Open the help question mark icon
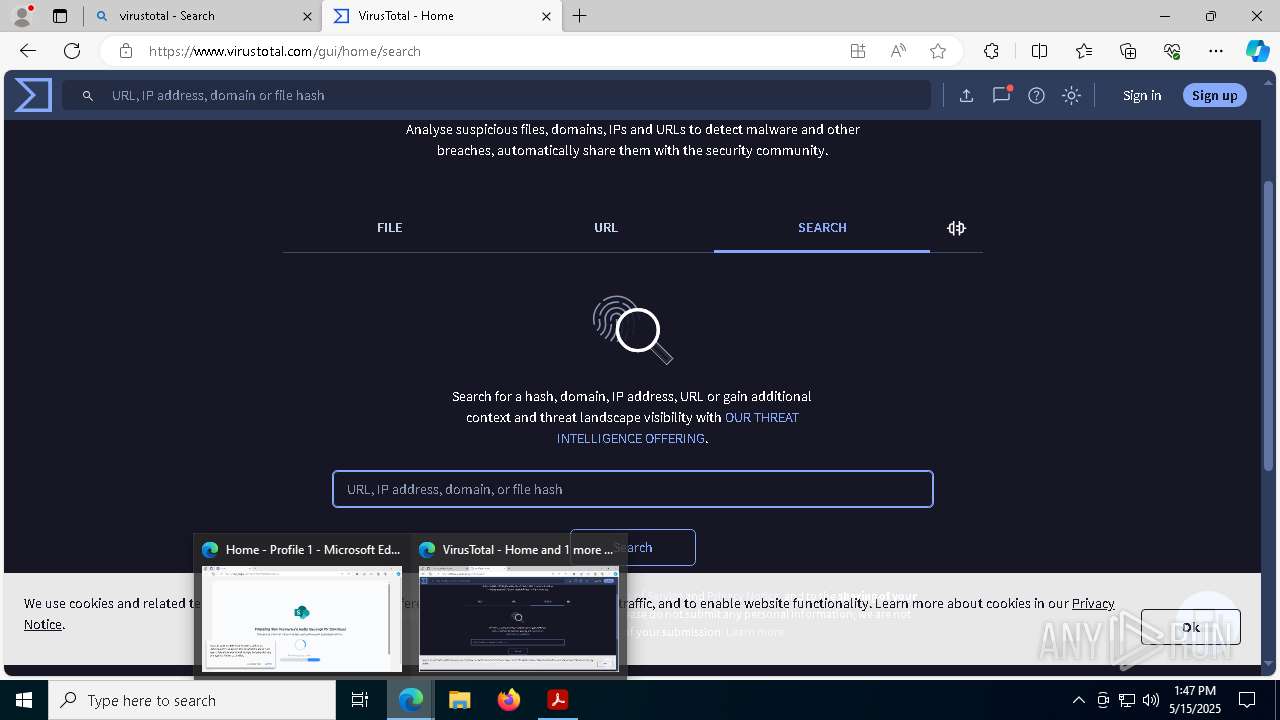Screen dimensions: 1280x720 (1036, 95)
